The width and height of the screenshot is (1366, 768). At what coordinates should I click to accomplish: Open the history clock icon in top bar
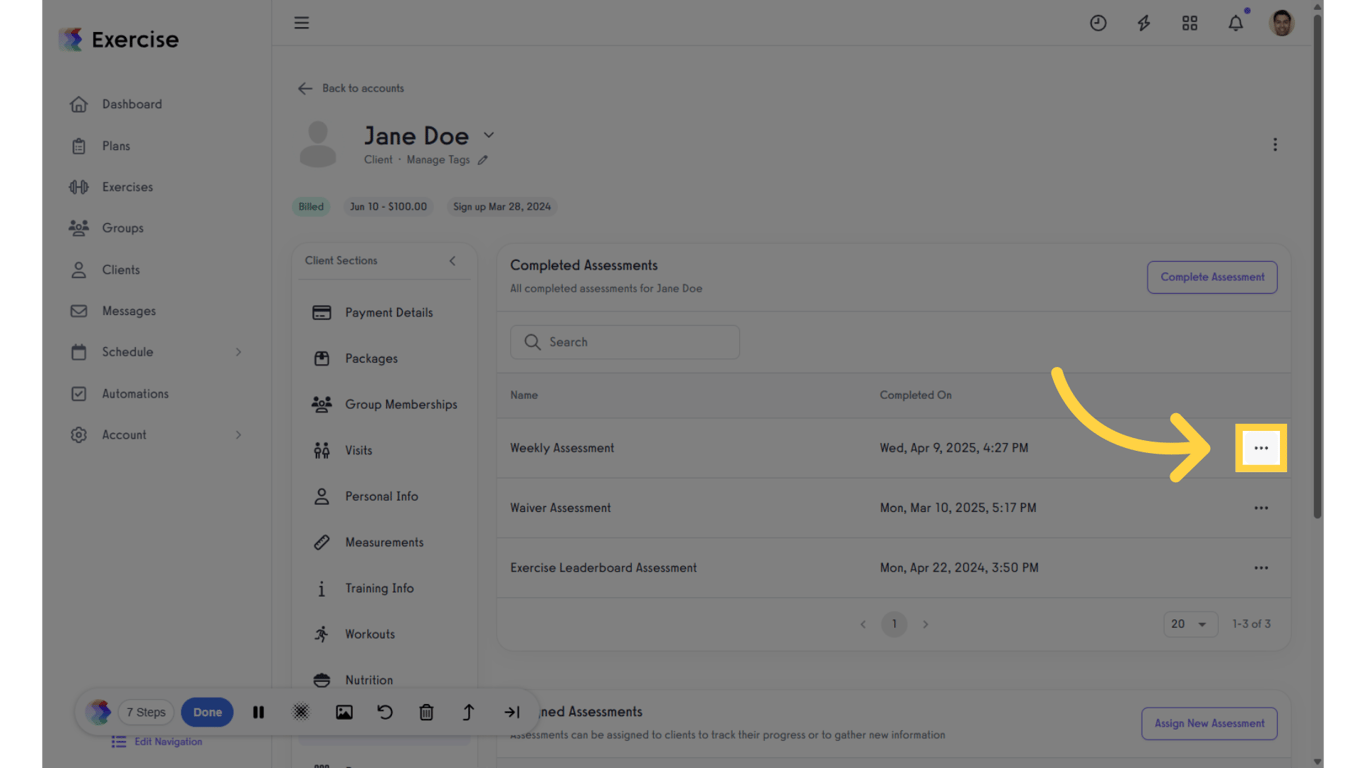coord(1098,22)
